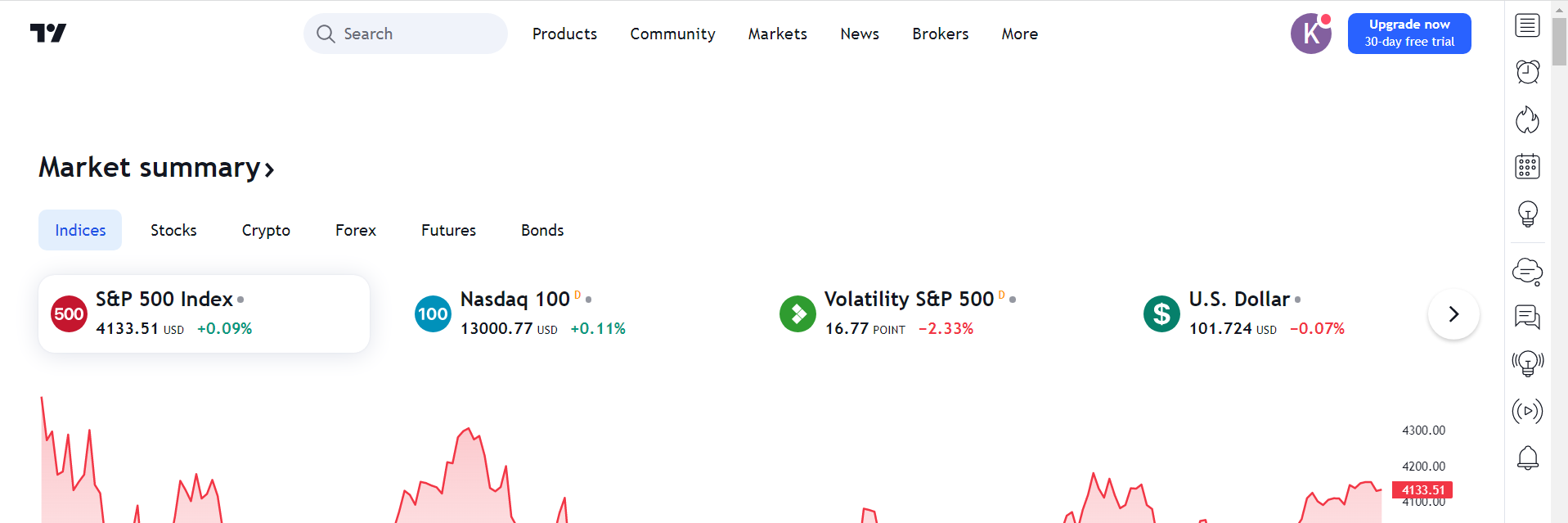This screenshot has width=1568, height=523.
Task: Open the user profile avatar K
Action: click(x=1311, y=34)
